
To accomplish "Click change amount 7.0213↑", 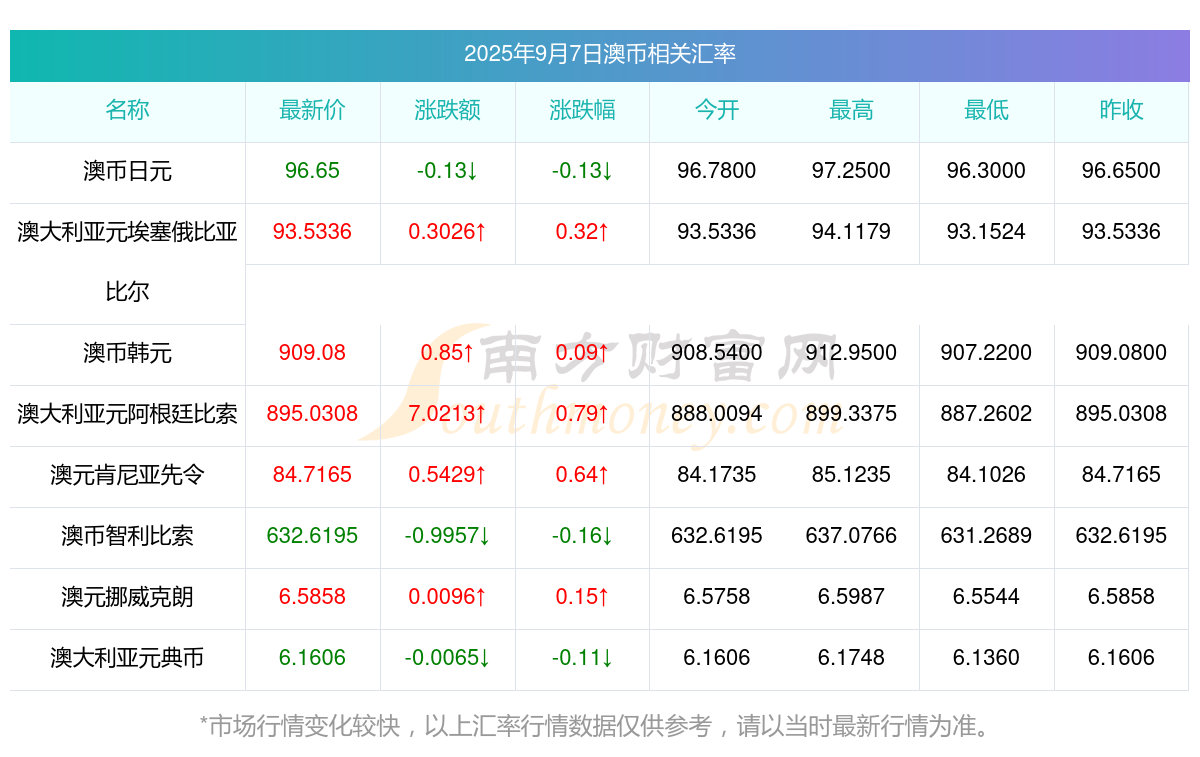I will point(447,413).
